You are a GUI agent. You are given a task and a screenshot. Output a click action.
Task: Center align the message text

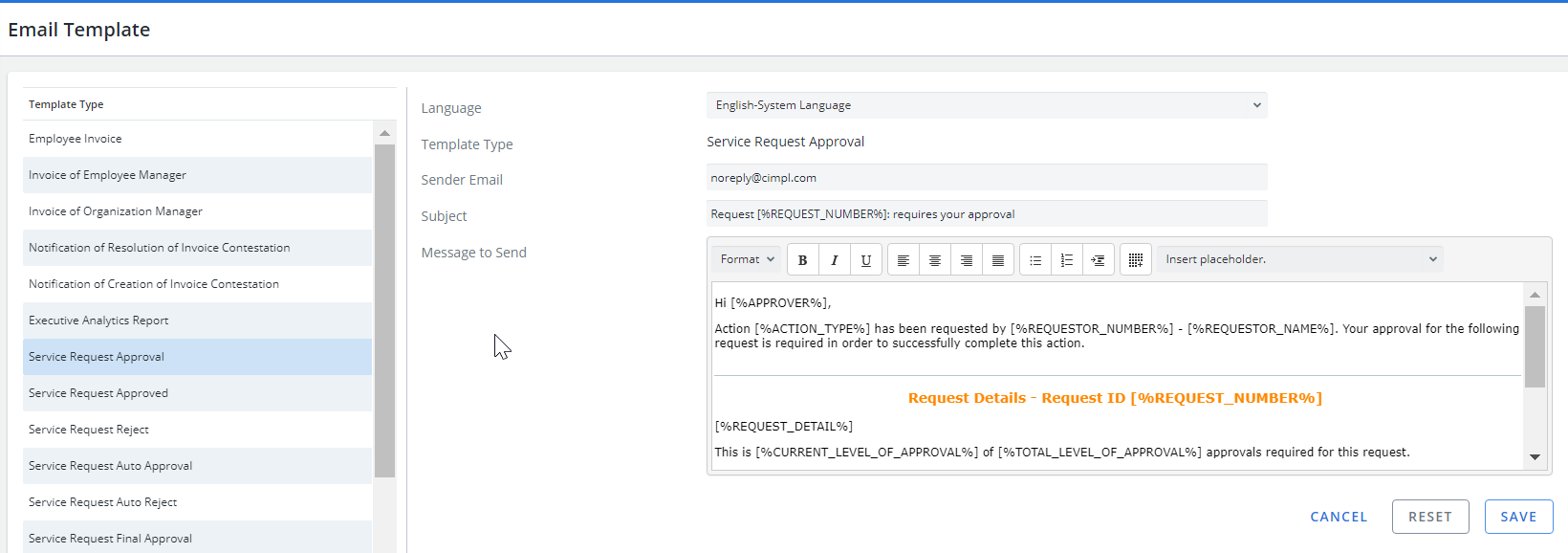pos(935,259)
